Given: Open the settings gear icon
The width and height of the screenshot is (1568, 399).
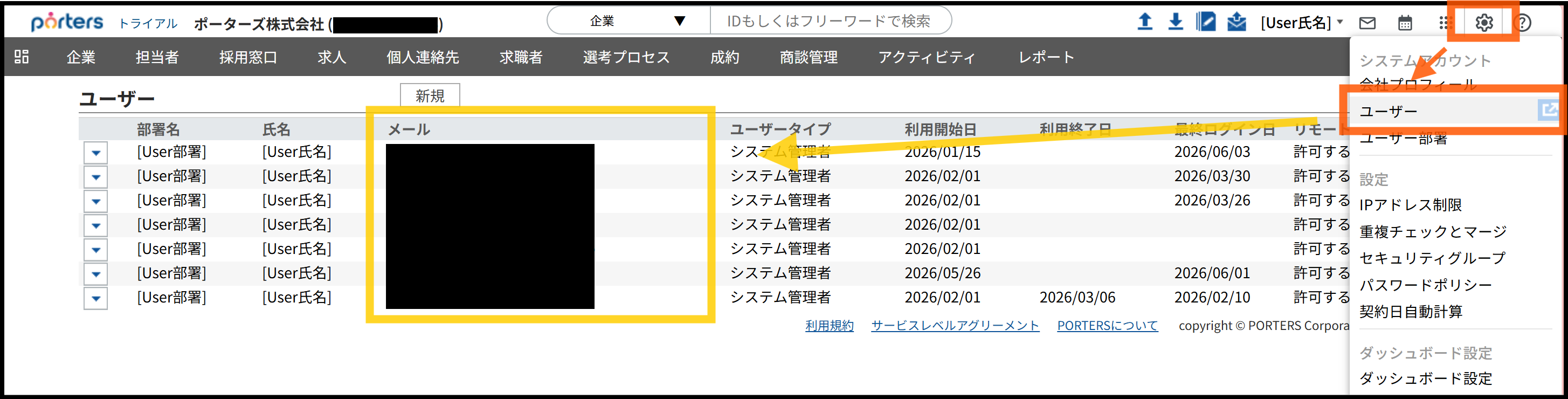Looking at the screenshot, I should (x=1484, y=23).
